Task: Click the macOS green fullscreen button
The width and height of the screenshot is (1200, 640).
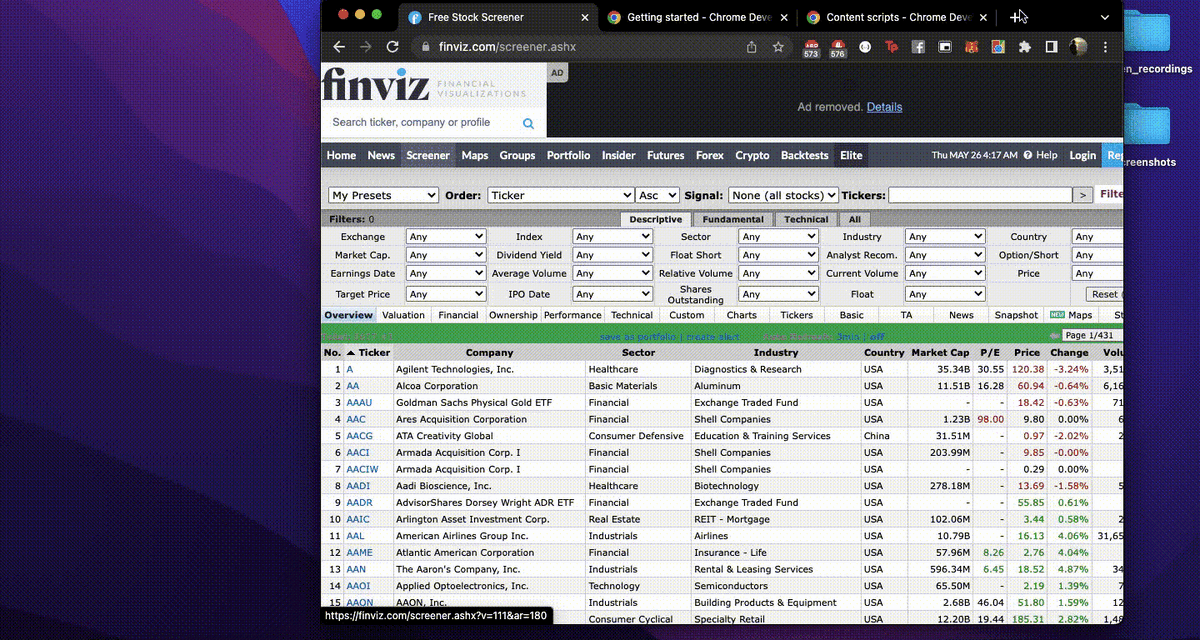Action: coord(377,14)
